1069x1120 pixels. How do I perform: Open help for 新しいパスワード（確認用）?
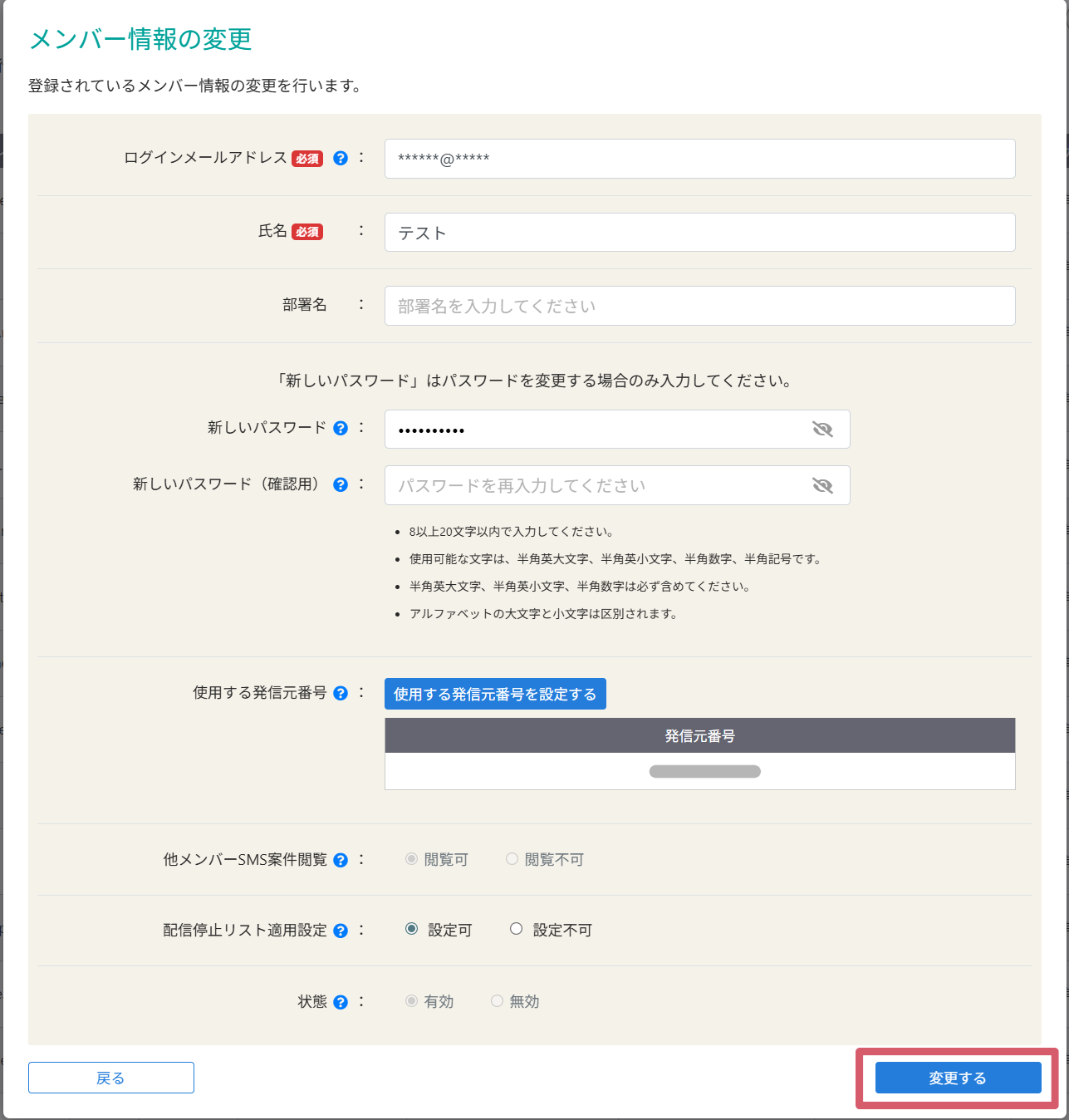click(x=341, y=485)
